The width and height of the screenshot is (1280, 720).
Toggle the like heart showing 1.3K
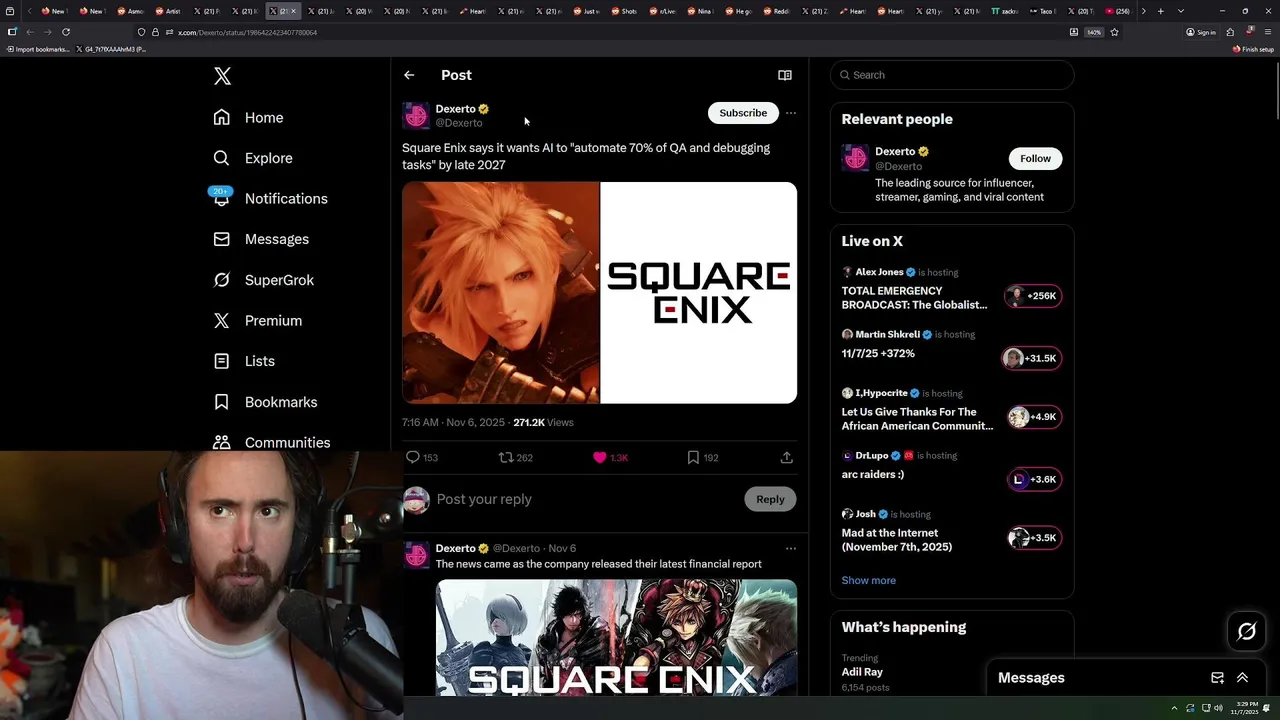tap(600, 457)
